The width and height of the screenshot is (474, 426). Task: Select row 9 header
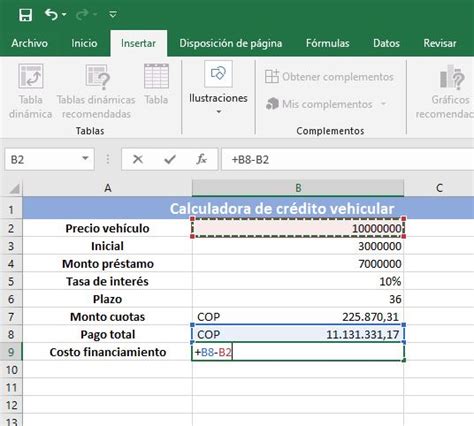tap(11, 352)
